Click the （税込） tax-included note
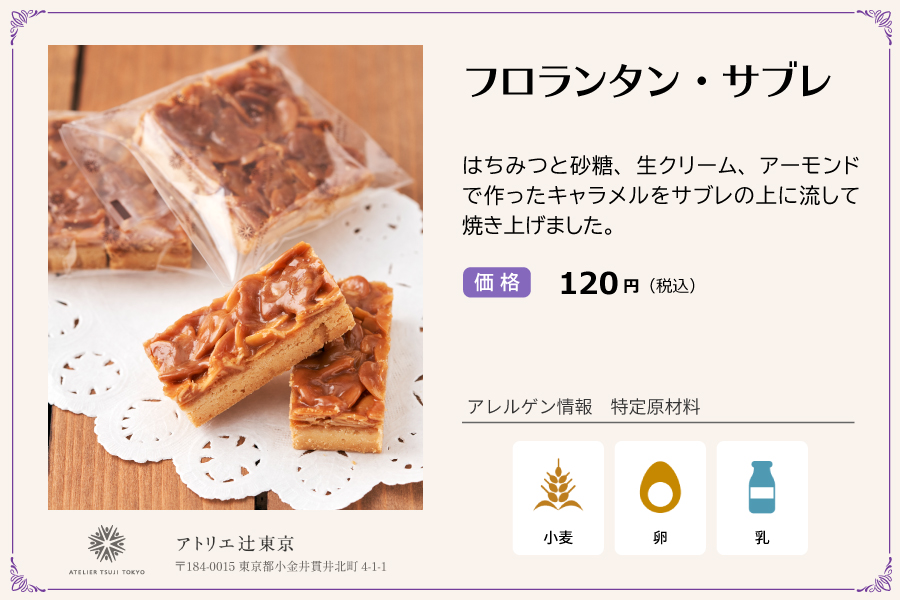Image resolution: width=900 pixels, height=600 pixels. (672, 286)
